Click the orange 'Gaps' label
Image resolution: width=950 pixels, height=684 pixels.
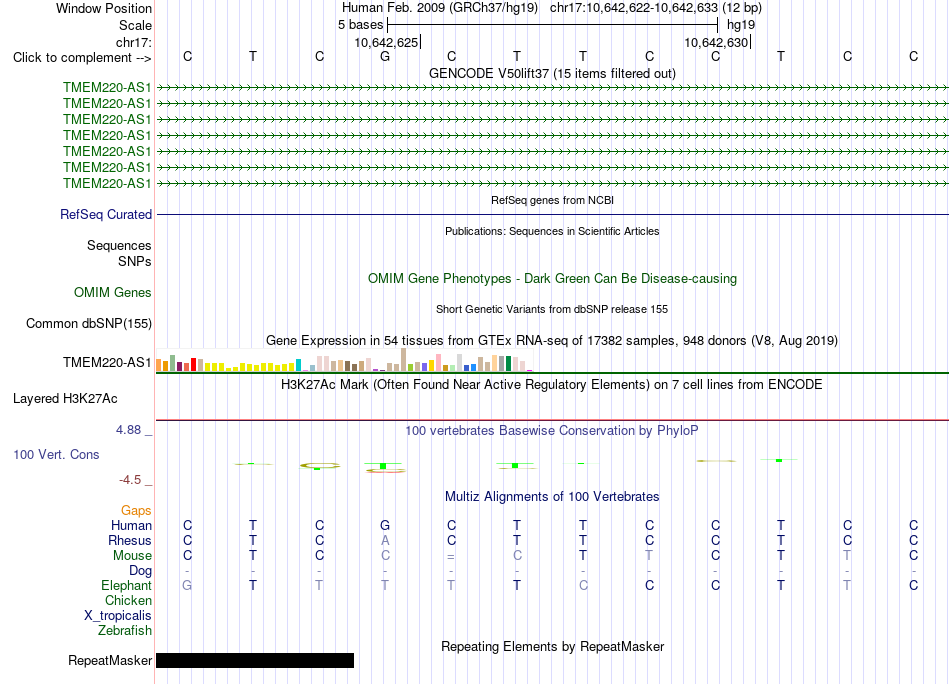pyautogui.click(x=136, y=511)
